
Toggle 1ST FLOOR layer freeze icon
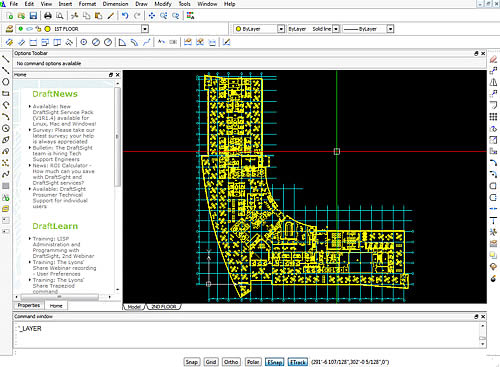coord(29,29)
